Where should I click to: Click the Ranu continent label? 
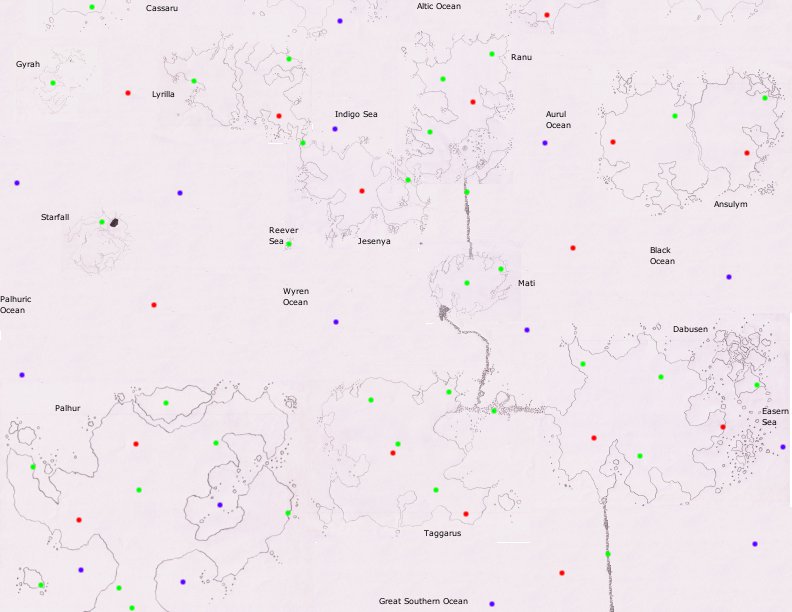pyautogui.click(x=521, y=57)
